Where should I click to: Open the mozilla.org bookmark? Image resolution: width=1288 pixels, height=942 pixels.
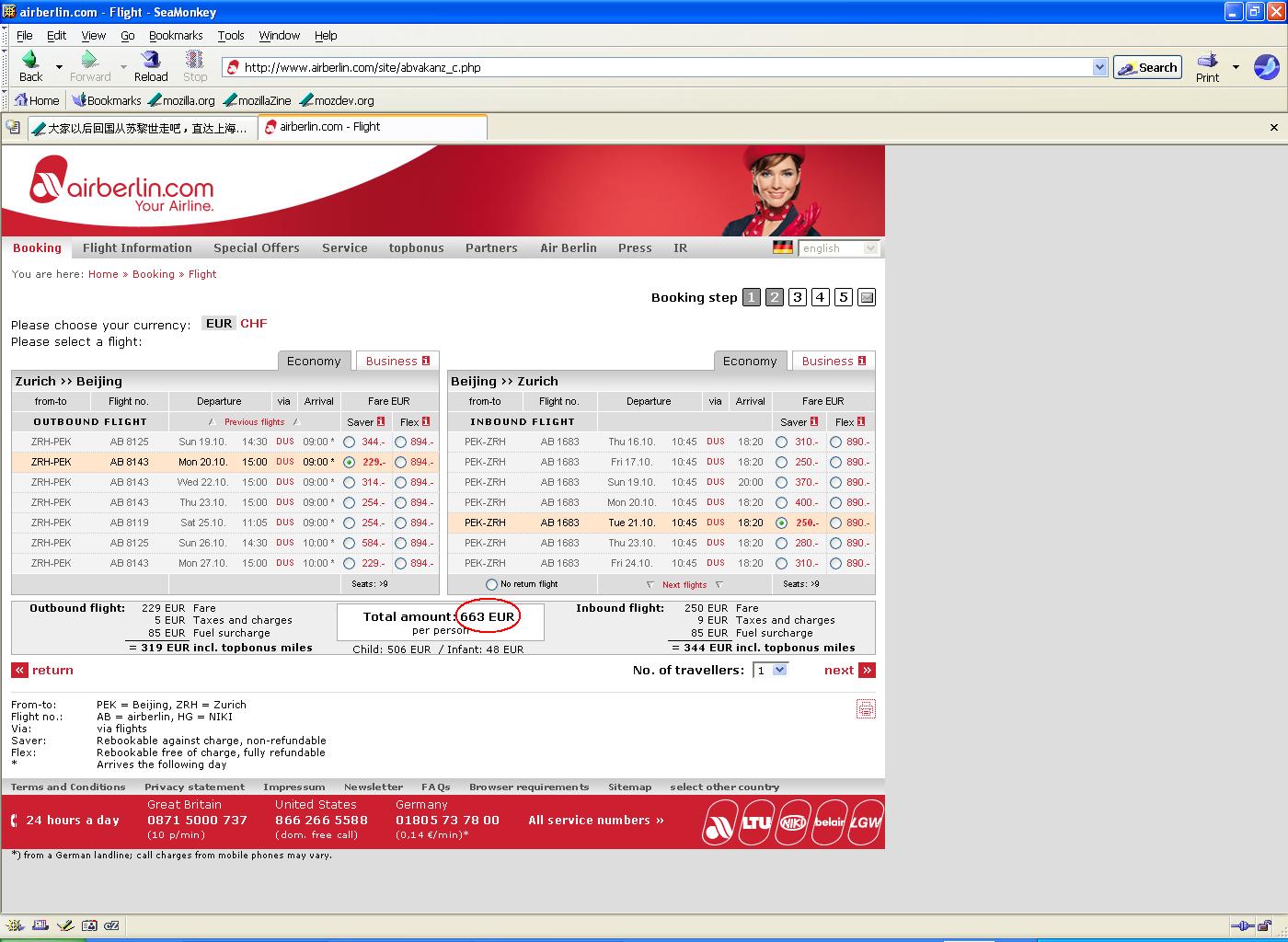point(181,100)
